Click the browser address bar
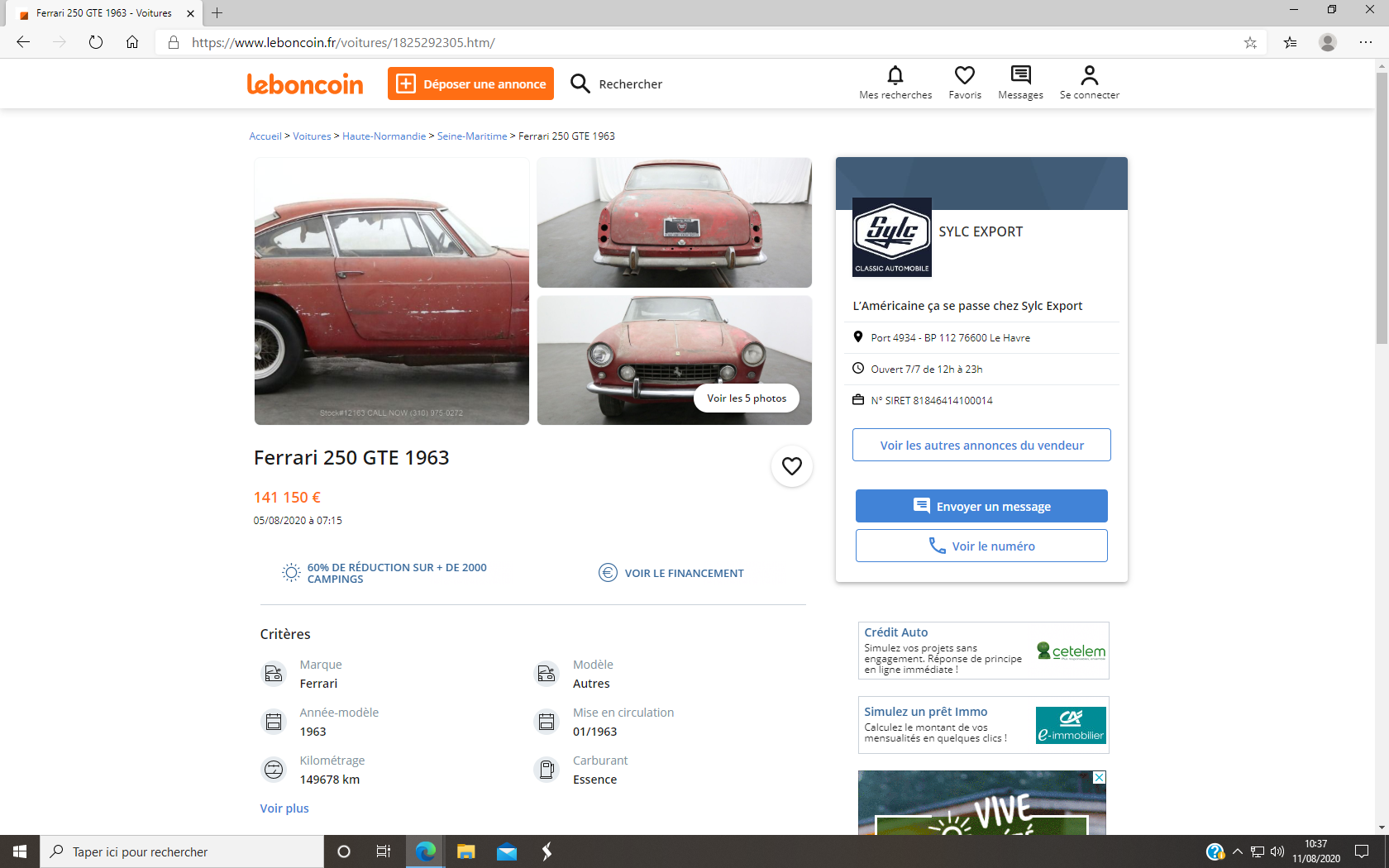 (711, 42)
